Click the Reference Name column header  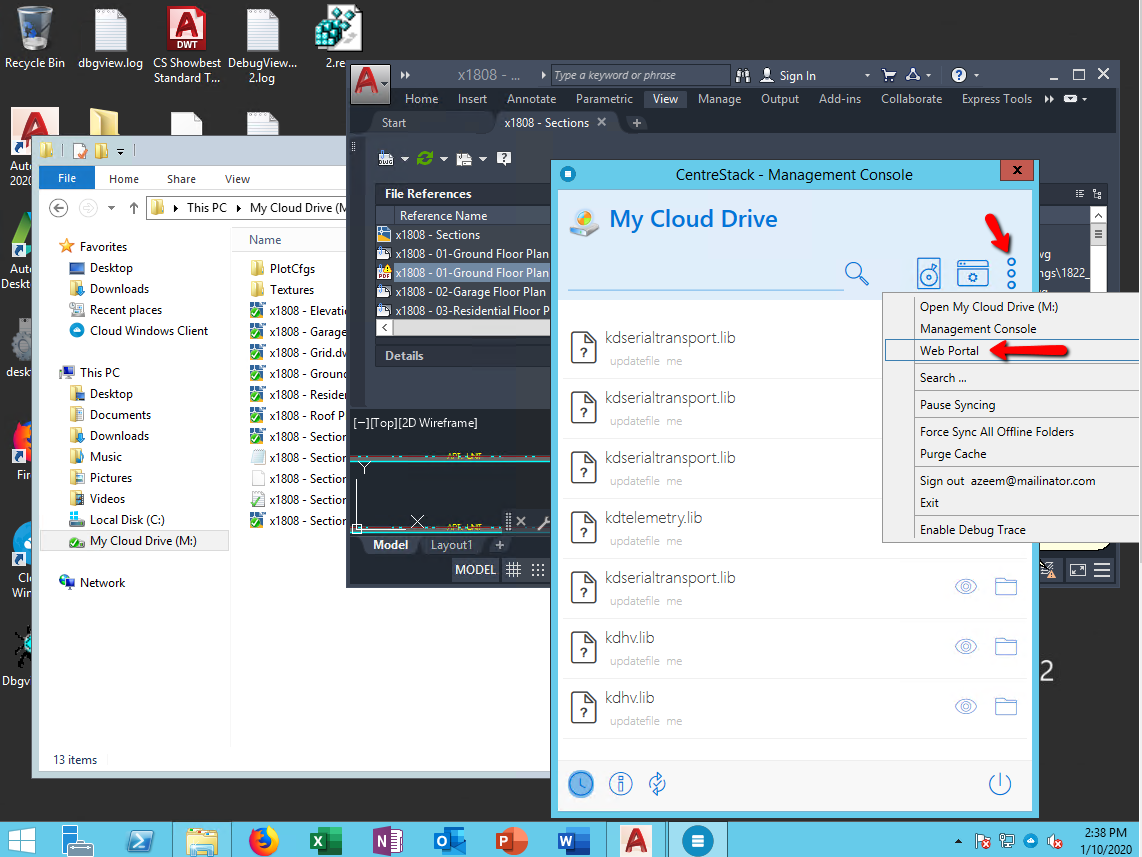pos(444,216)
